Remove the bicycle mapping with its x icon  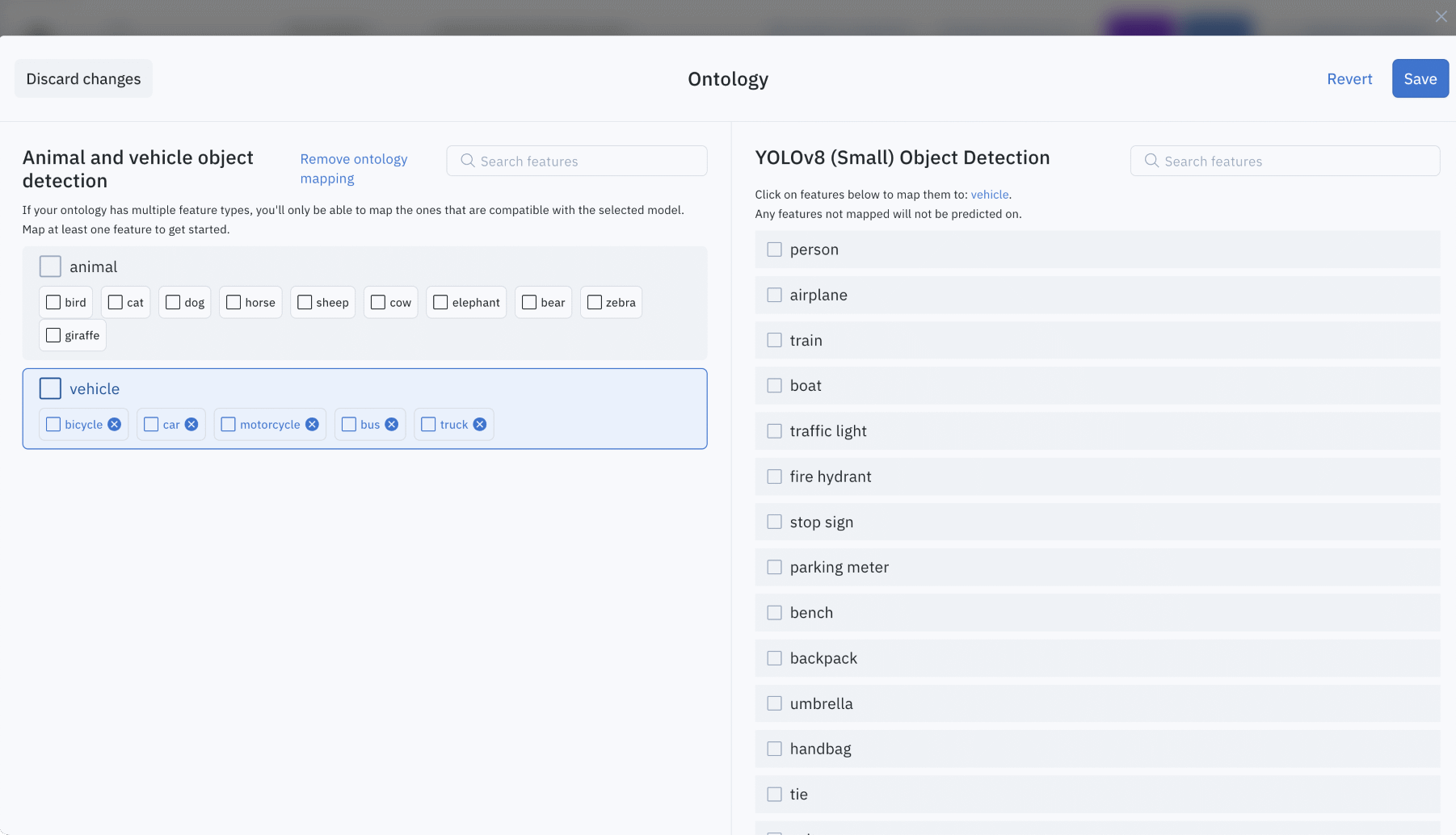click(x=115, y=425)
